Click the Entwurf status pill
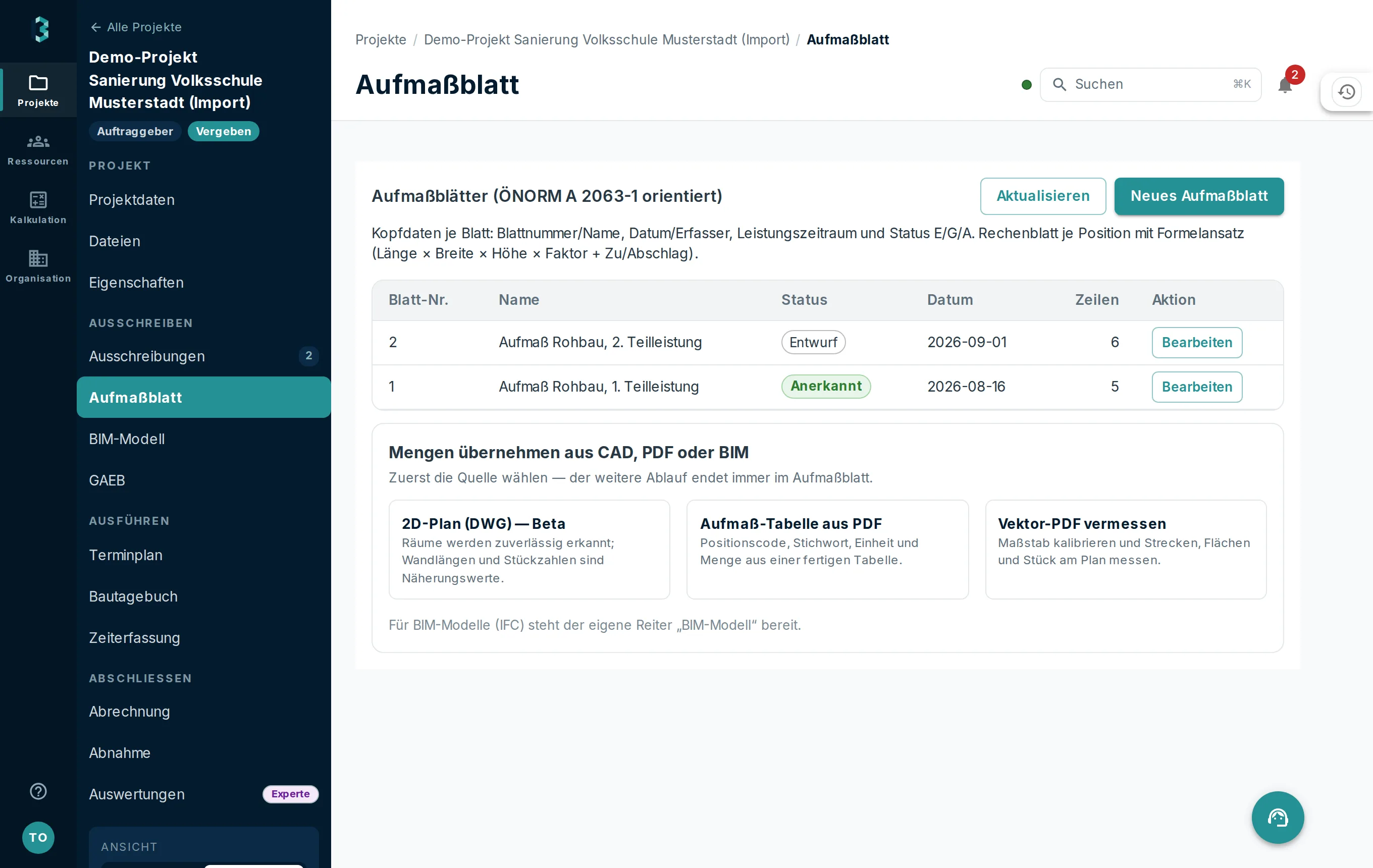The image size is (1373, 868). click(x=813, y=343)
